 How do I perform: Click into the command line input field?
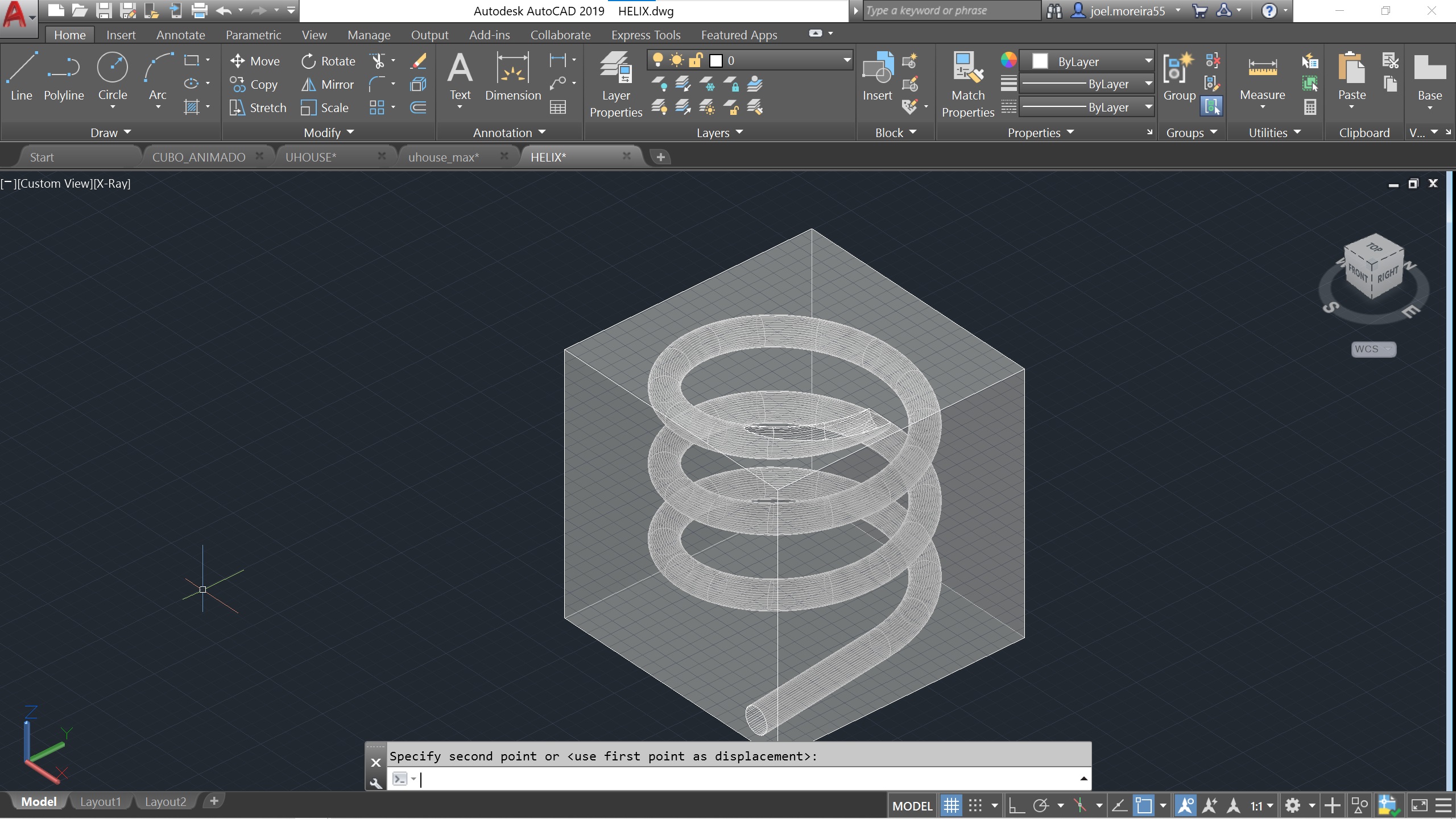pos(739,779)
